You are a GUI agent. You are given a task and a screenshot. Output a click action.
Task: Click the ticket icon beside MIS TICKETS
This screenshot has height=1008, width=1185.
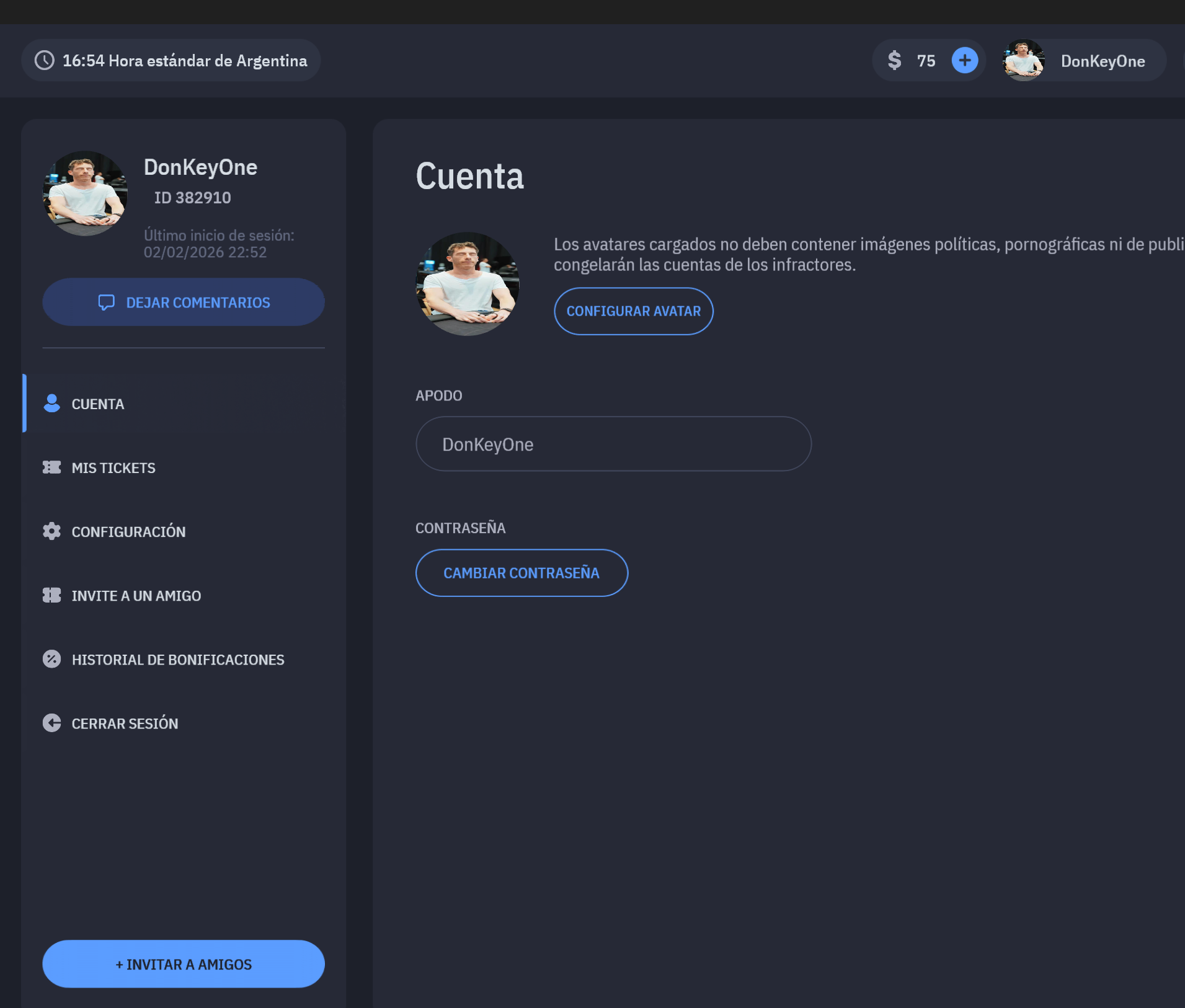tap(52, 467)
